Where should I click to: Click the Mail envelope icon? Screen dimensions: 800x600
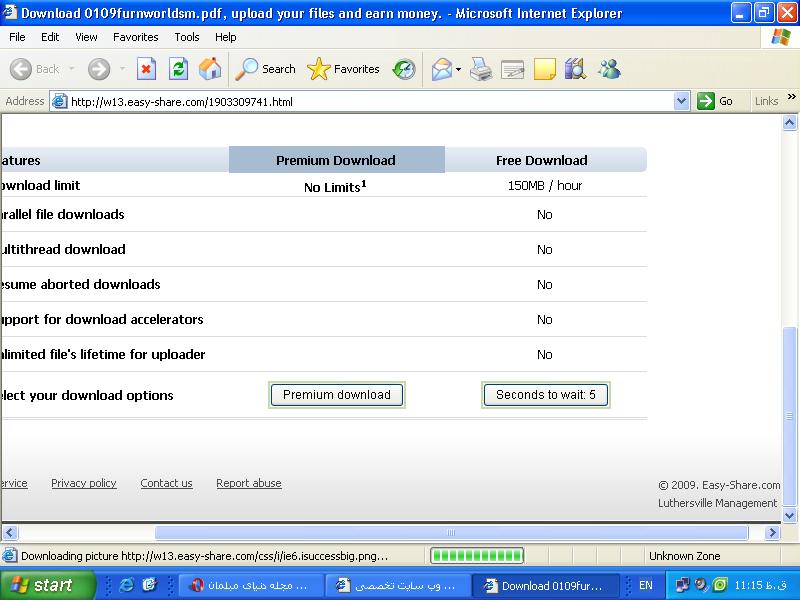click(442, 69)
